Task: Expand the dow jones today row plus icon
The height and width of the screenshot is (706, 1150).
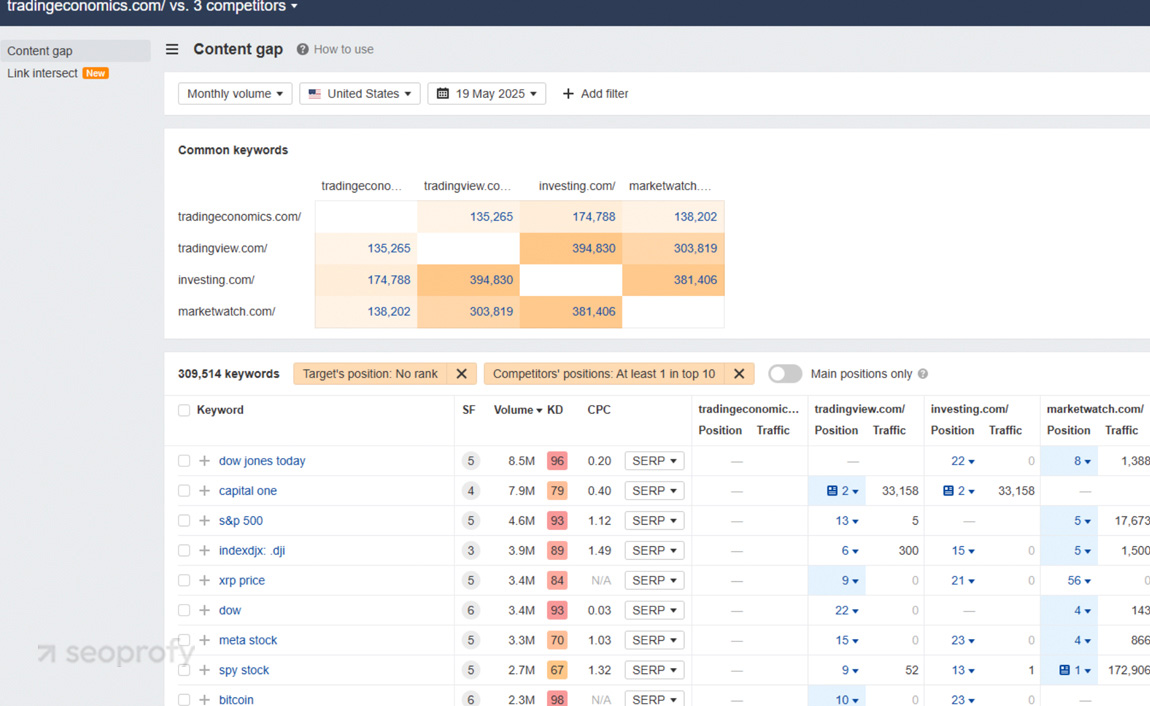Action: 205,460
